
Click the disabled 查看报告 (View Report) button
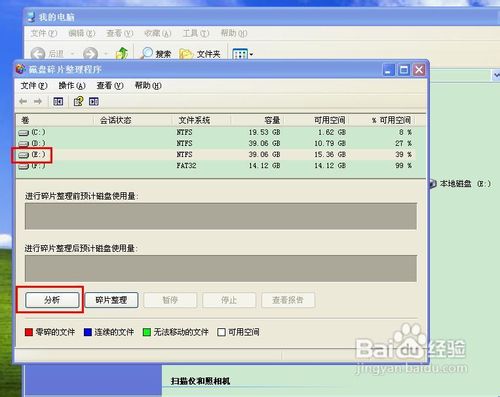[x=288, y=300]
